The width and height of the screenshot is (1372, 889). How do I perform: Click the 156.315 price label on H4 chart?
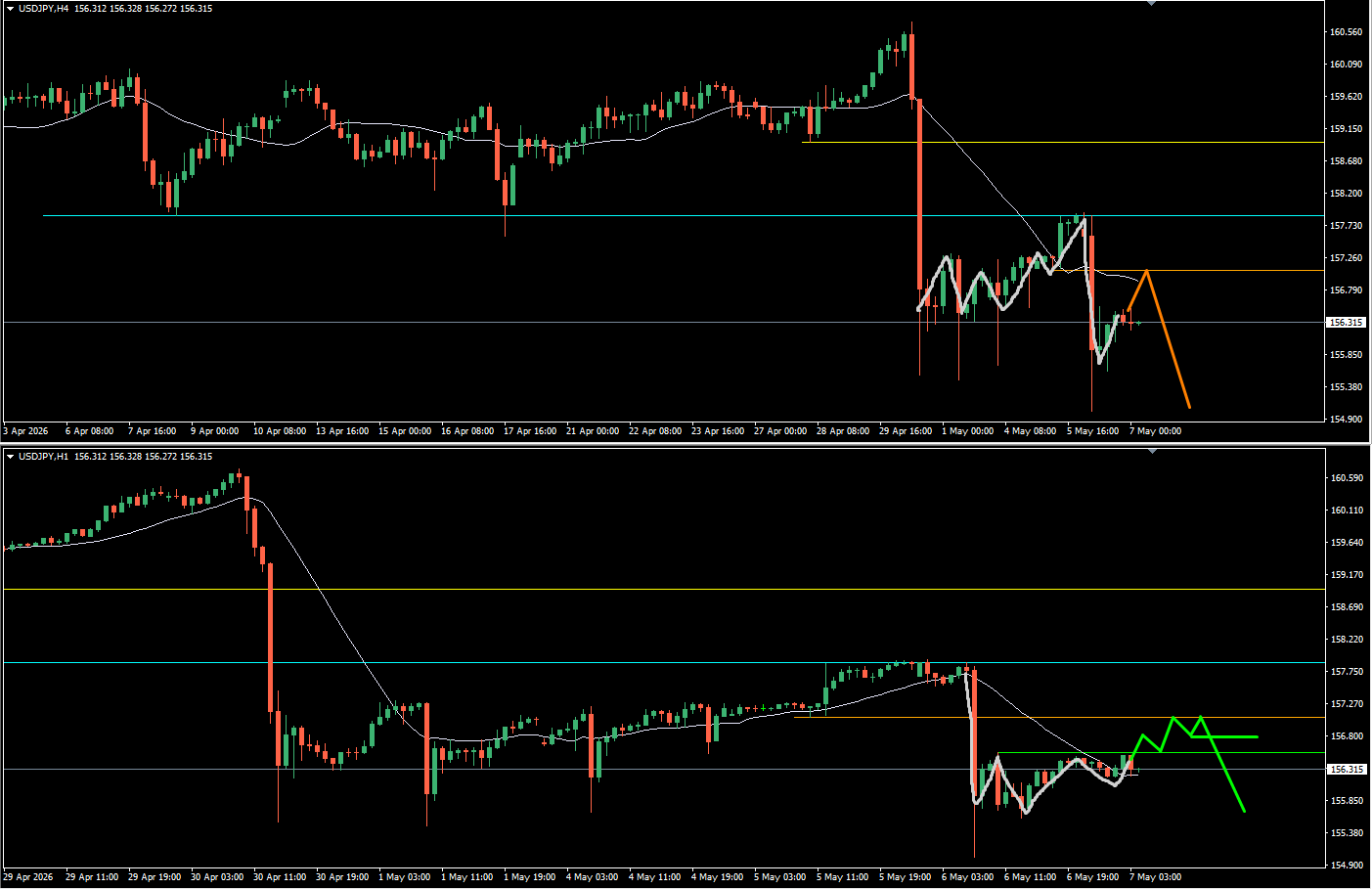pos(1347,322)
